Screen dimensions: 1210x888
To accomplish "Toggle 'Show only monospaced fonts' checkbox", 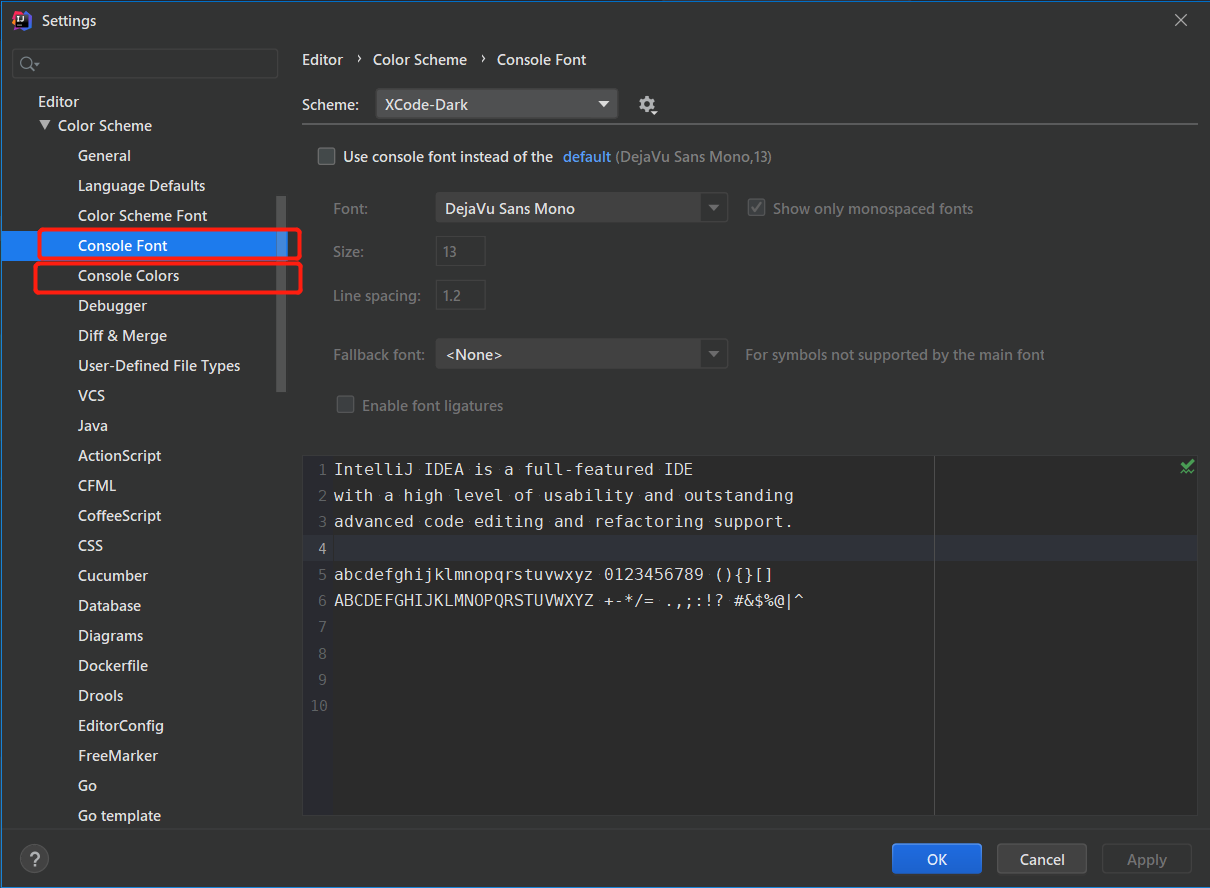I will 757,208.
